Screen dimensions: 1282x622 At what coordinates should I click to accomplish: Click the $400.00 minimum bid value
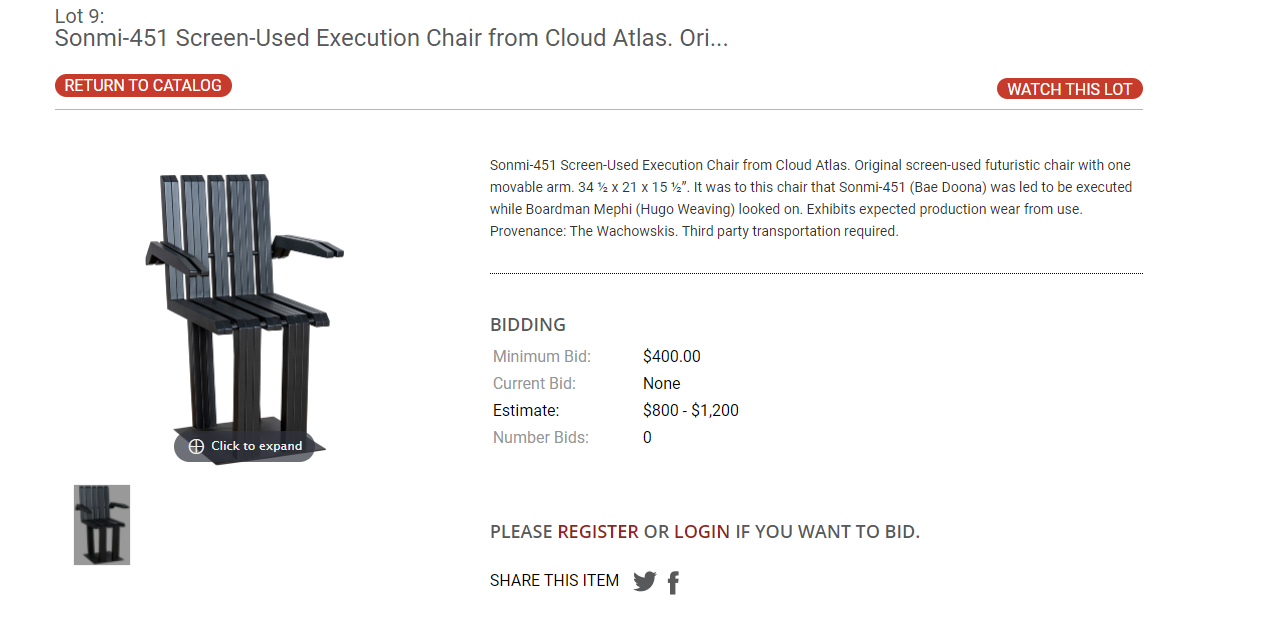click(671, 356)
